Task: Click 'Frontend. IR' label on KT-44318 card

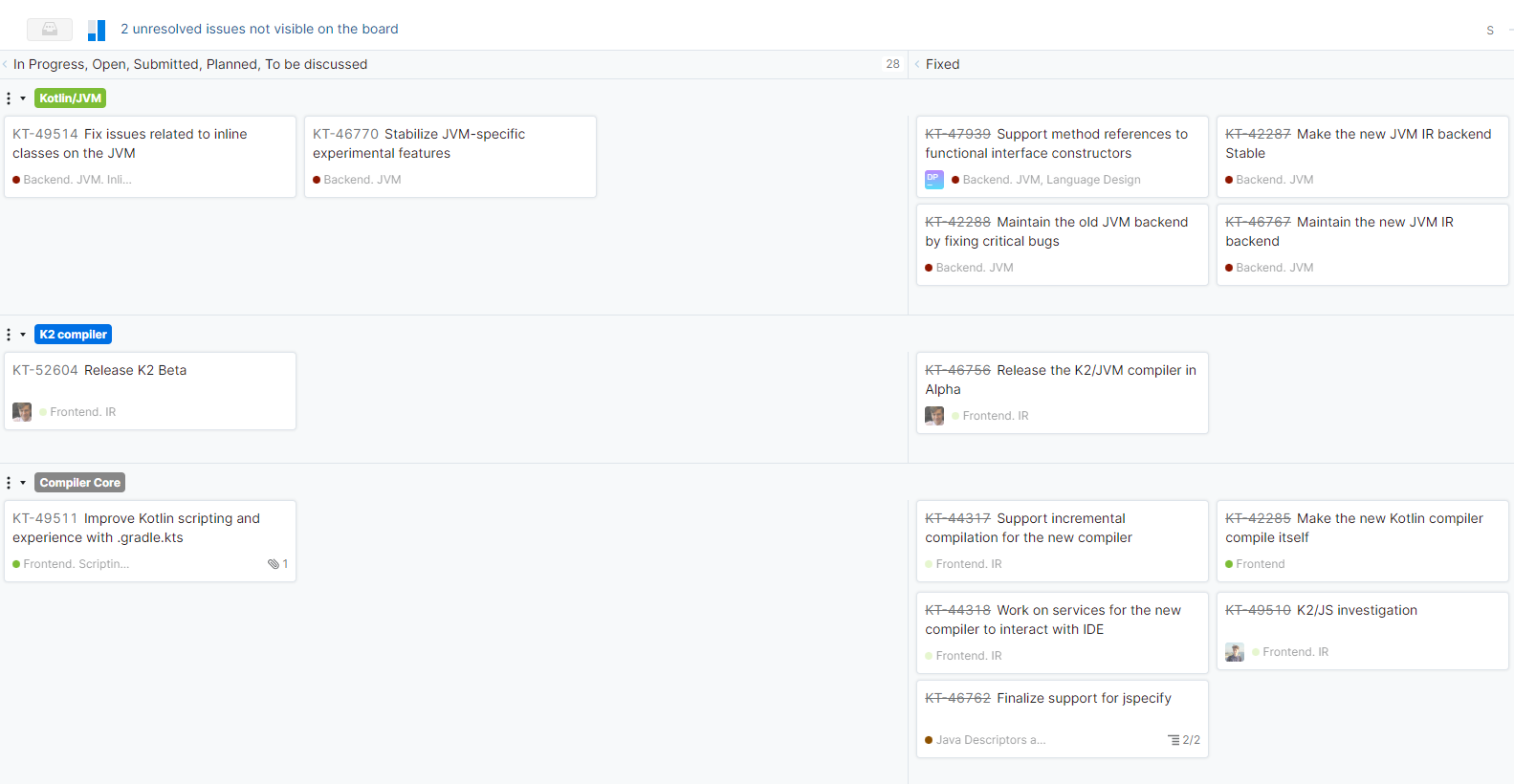Action: coord(968,656)
